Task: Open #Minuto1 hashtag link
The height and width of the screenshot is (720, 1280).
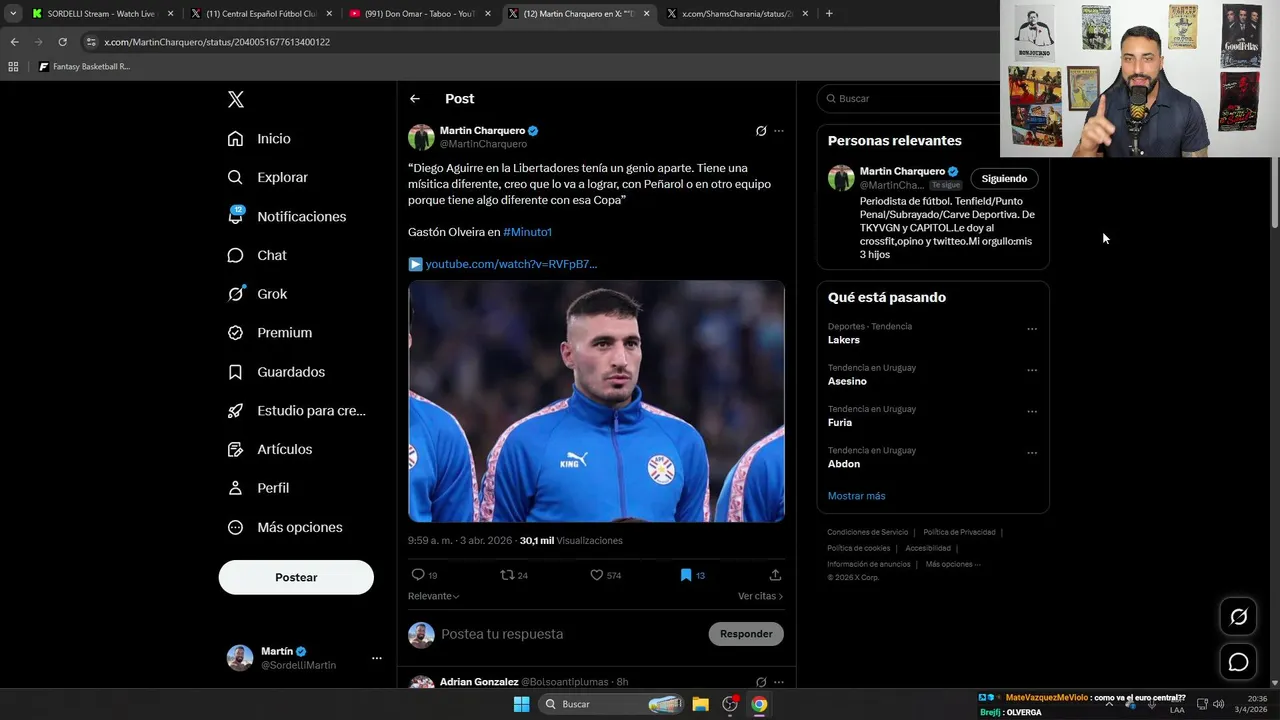Action: click(x=528, y=232)
